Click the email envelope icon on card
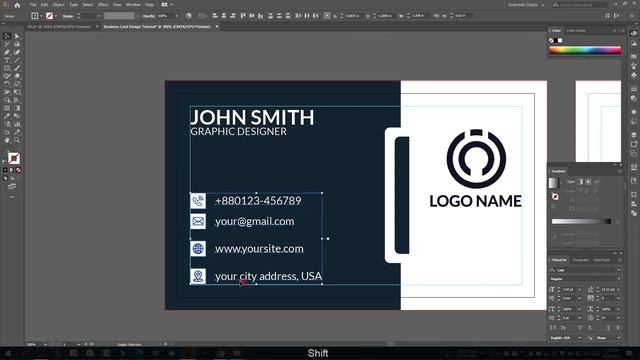Screen dimensions: 640x360 click(x=198, y=221)
